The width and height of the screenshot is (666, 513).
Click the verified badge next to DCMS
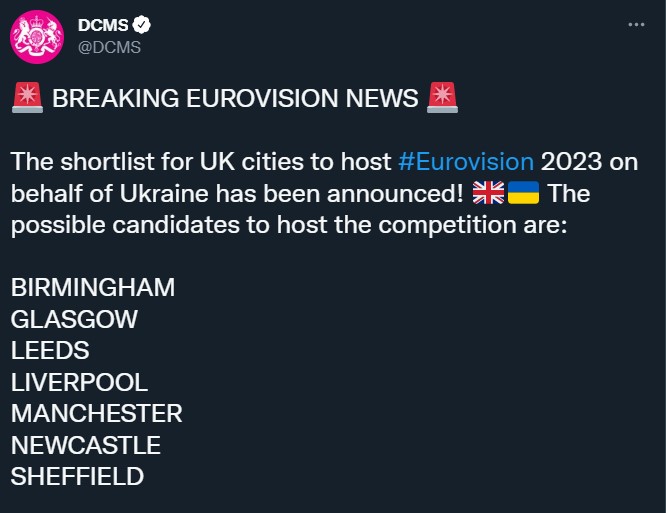[141, 25]
